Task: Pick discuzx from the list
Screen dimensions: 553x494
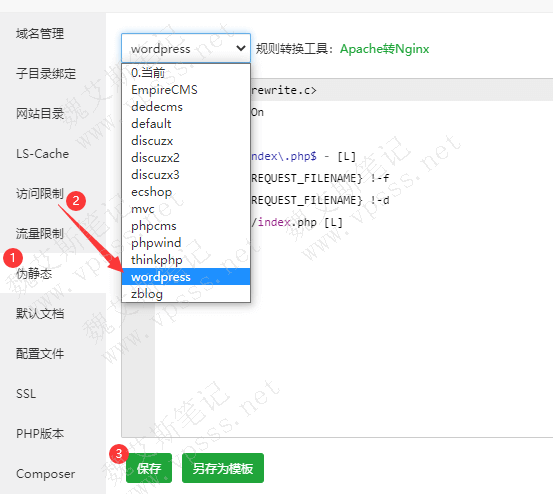Action: pos(186,141)
